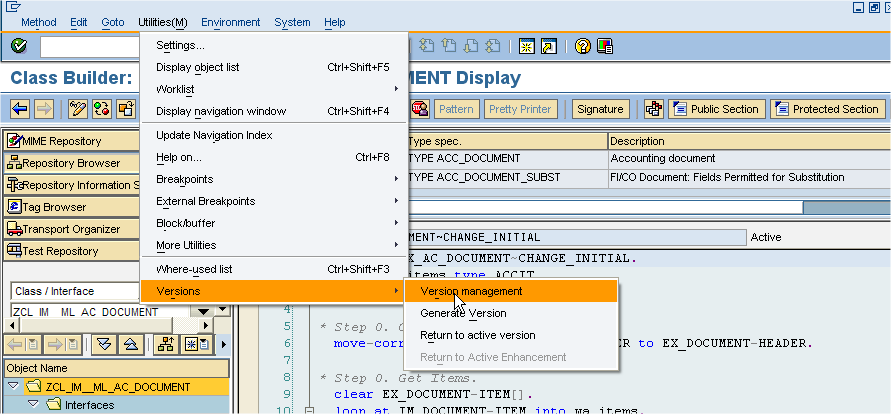Open the Tag Browser panel

pyautogui.click(x=72, y=207)
